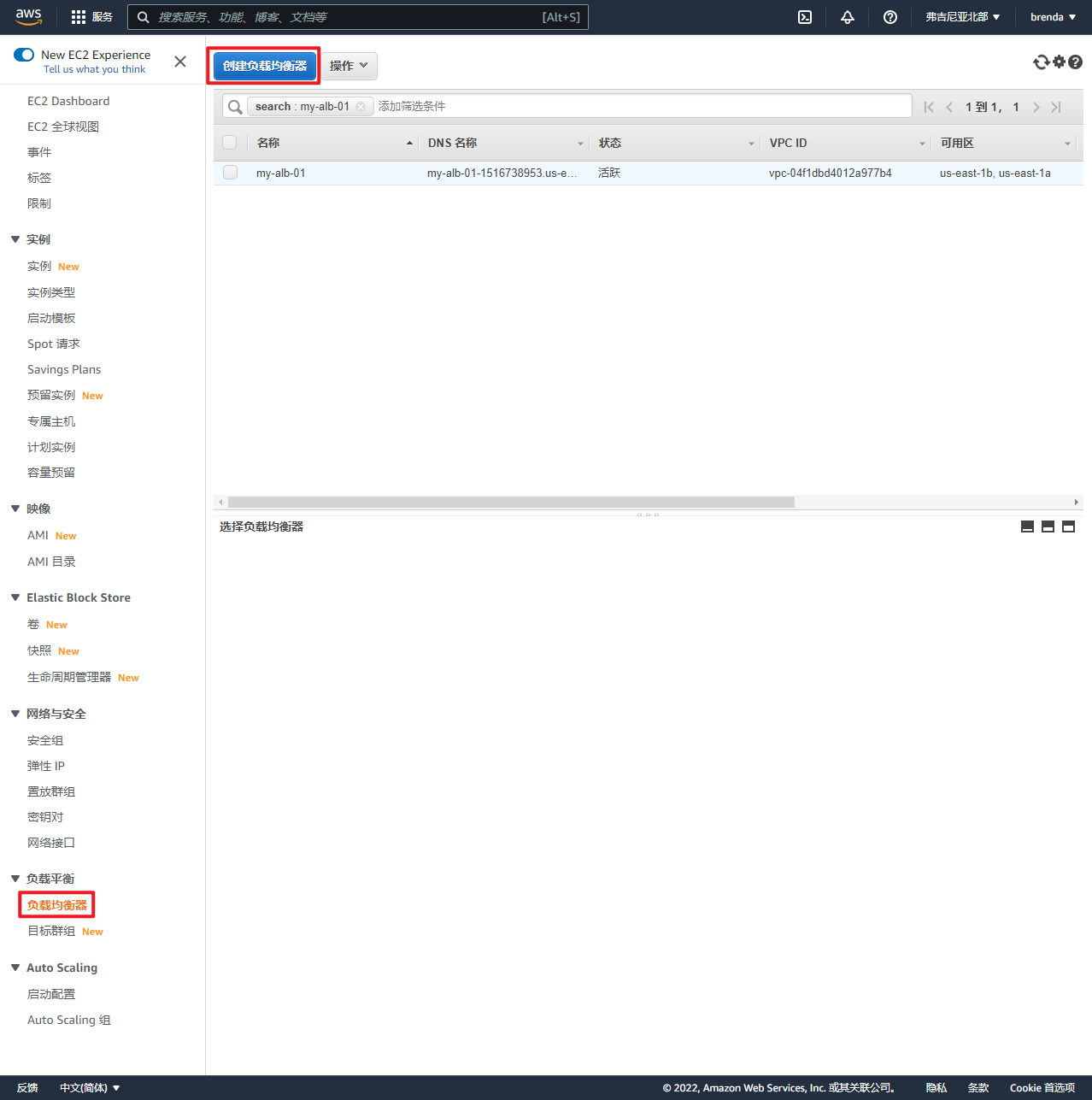Go to previous page of results
This screenshot has width=1092, height=1100.
point(949,107)
